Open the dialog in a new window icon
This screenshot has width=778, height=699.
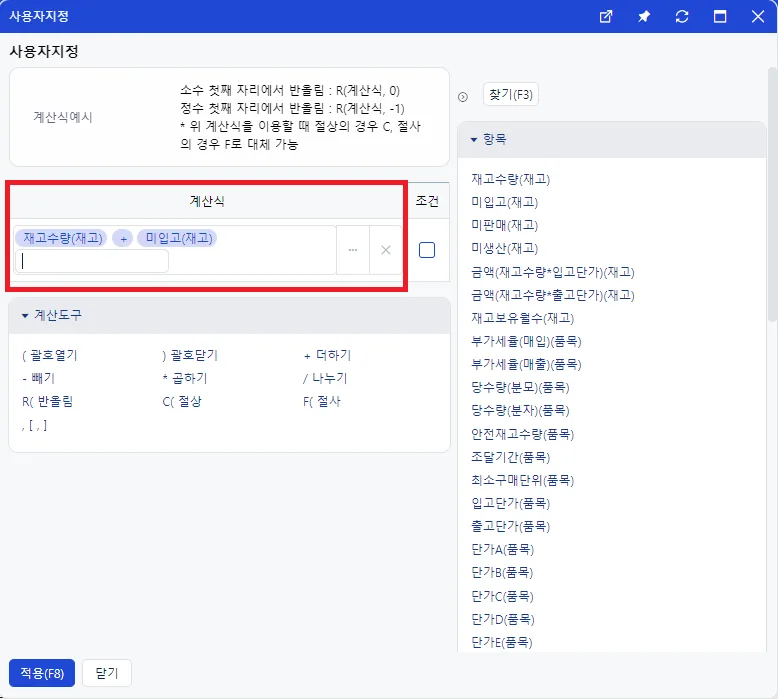(x=606, y=16)
